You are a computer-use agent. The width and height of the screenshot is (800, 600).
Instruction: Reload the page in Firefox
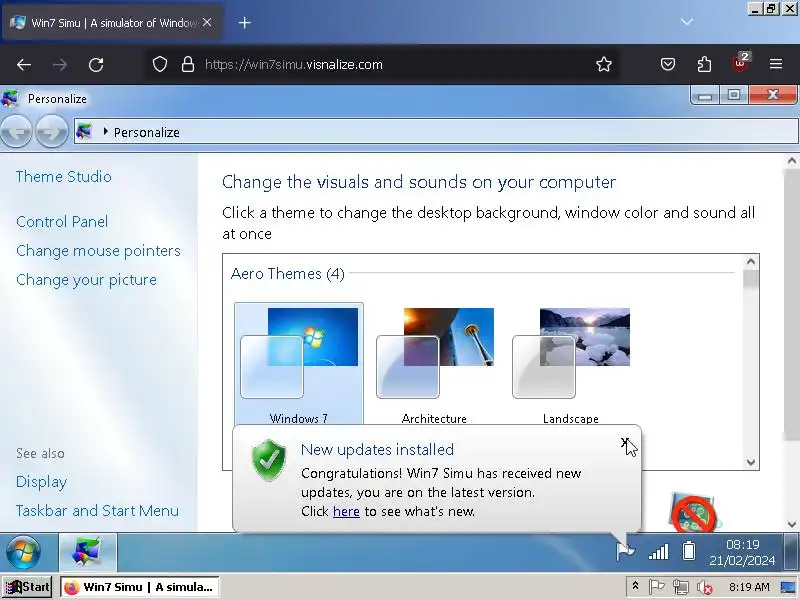96,64
